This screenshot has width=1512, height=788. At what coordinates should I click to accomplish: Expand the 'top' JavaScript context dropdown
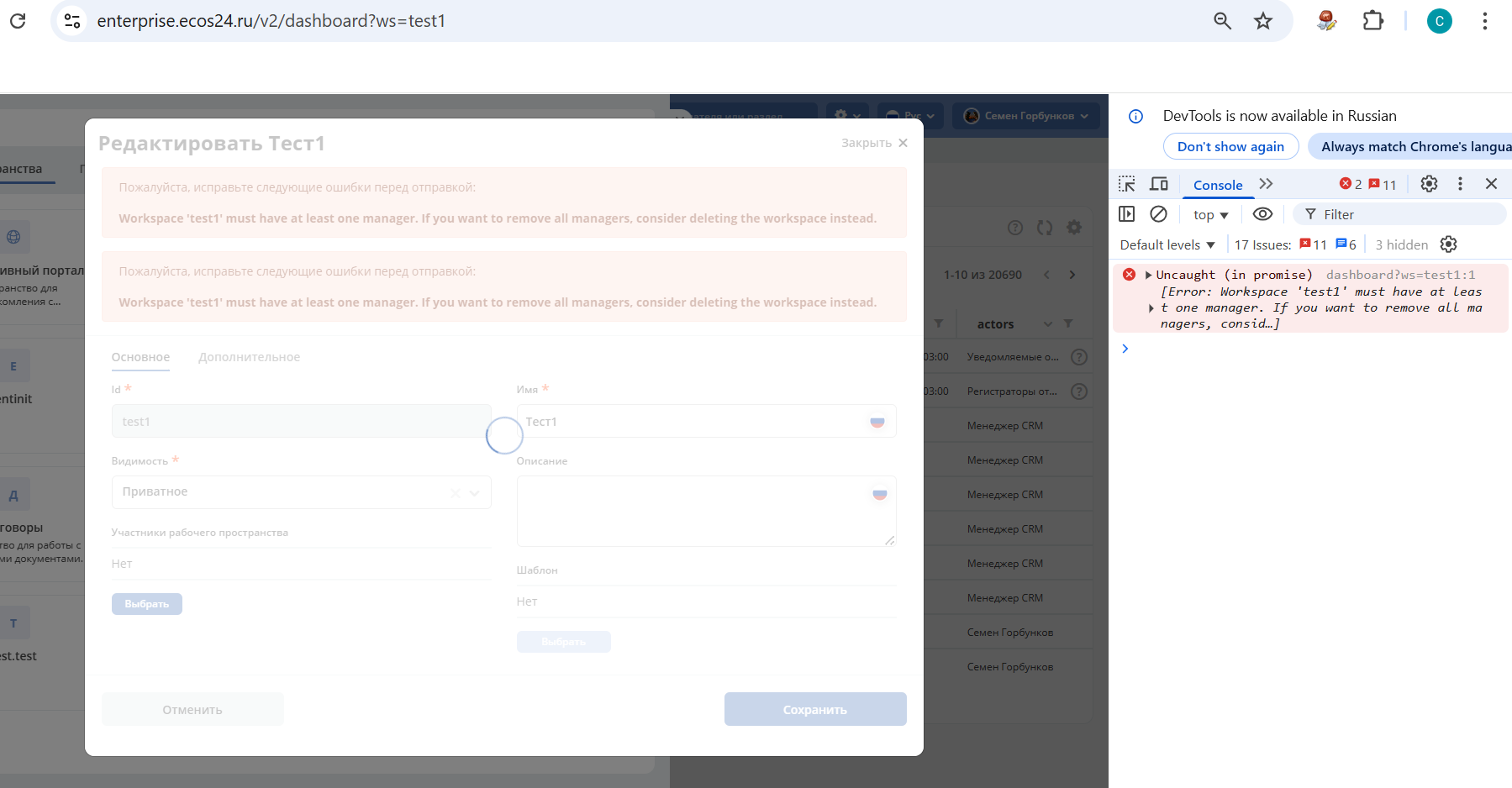1210,215
